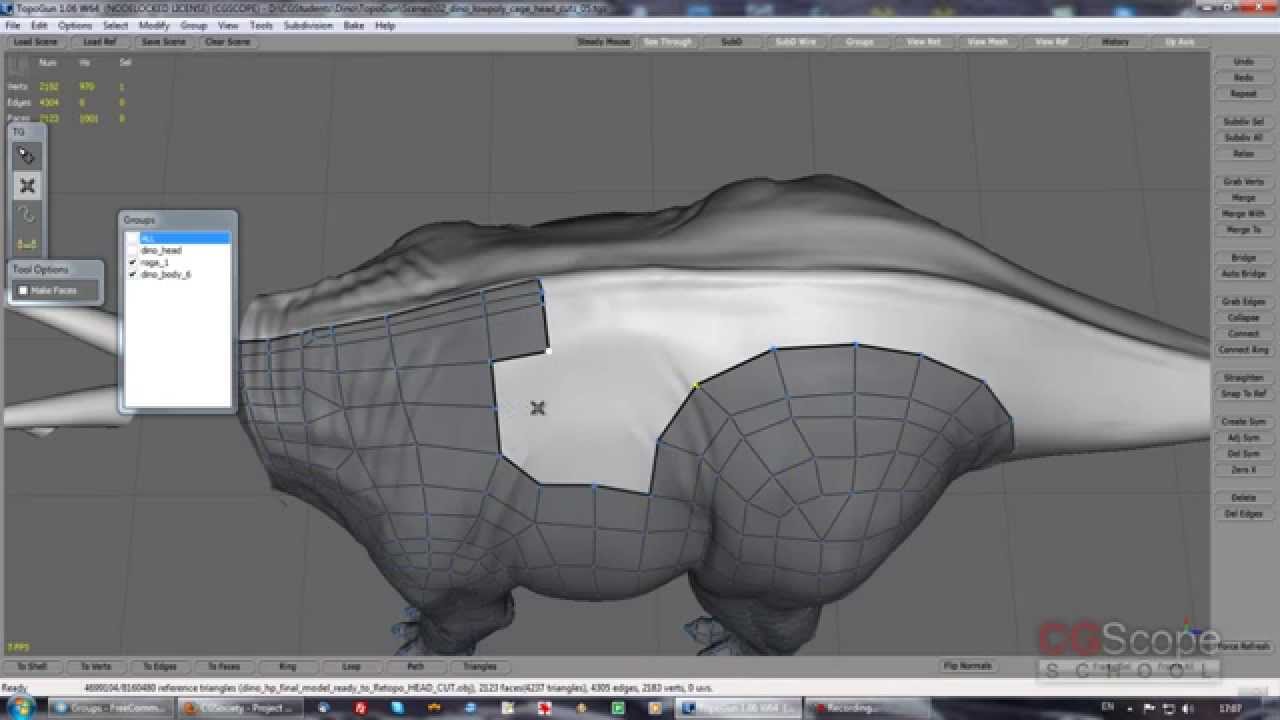Image resolution: width=1280 pixels, height=720 pixels.
Task: Click the Zero X button
Action: click(1243, 470)
